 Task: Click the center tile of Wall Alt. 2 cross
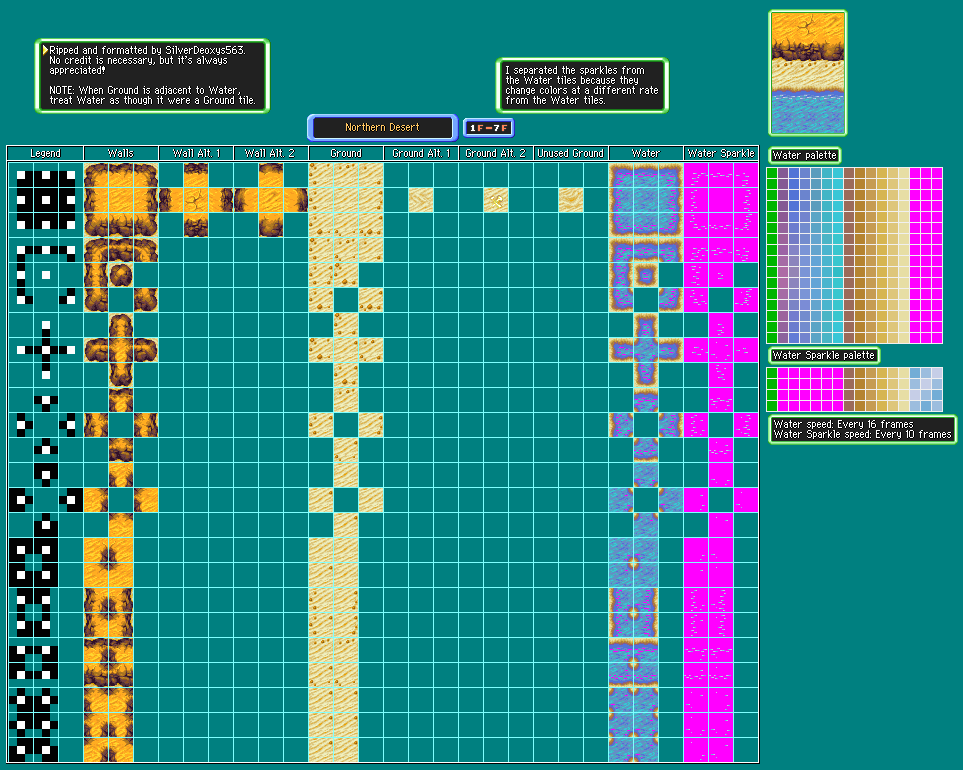[271, 200]
